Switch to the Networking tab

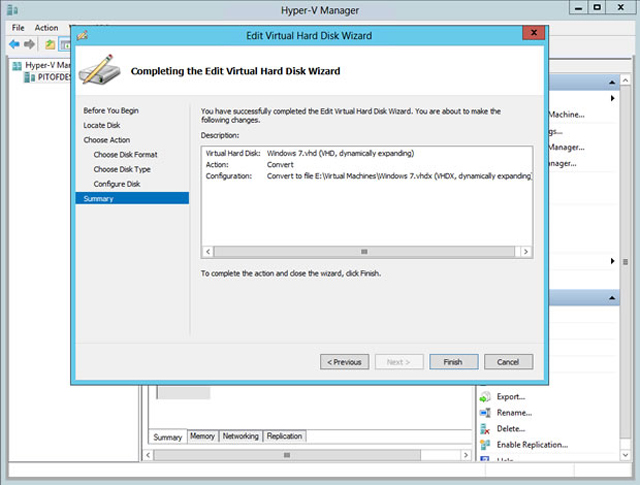click(241, 436)
